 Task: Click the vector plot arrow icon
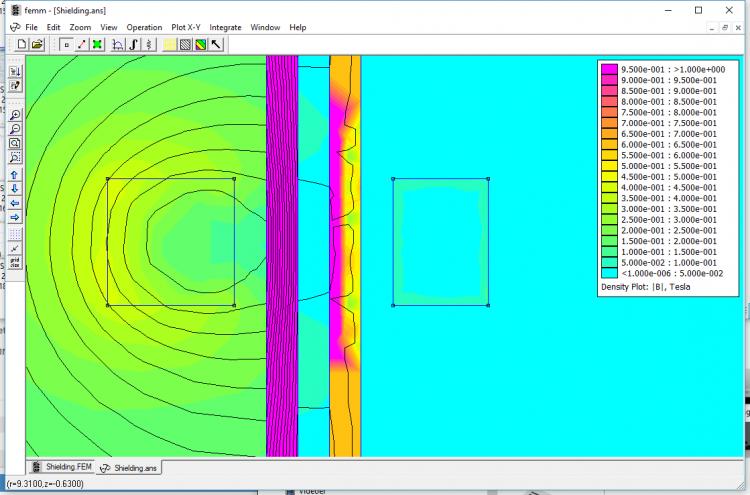click(216, 45)
